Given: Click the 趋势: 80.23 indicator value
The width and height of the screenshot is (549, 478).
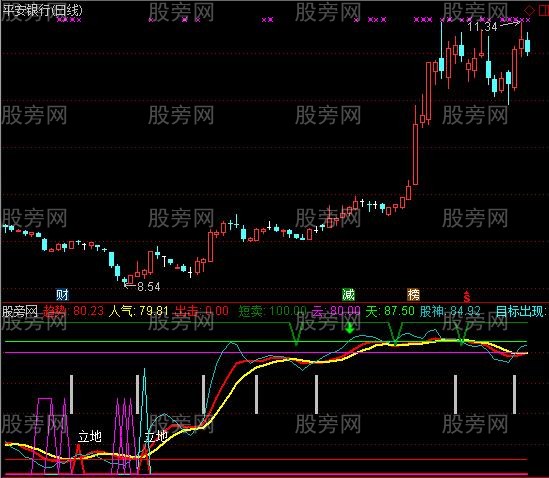Looking at the screenshot, I should (74, 311).
